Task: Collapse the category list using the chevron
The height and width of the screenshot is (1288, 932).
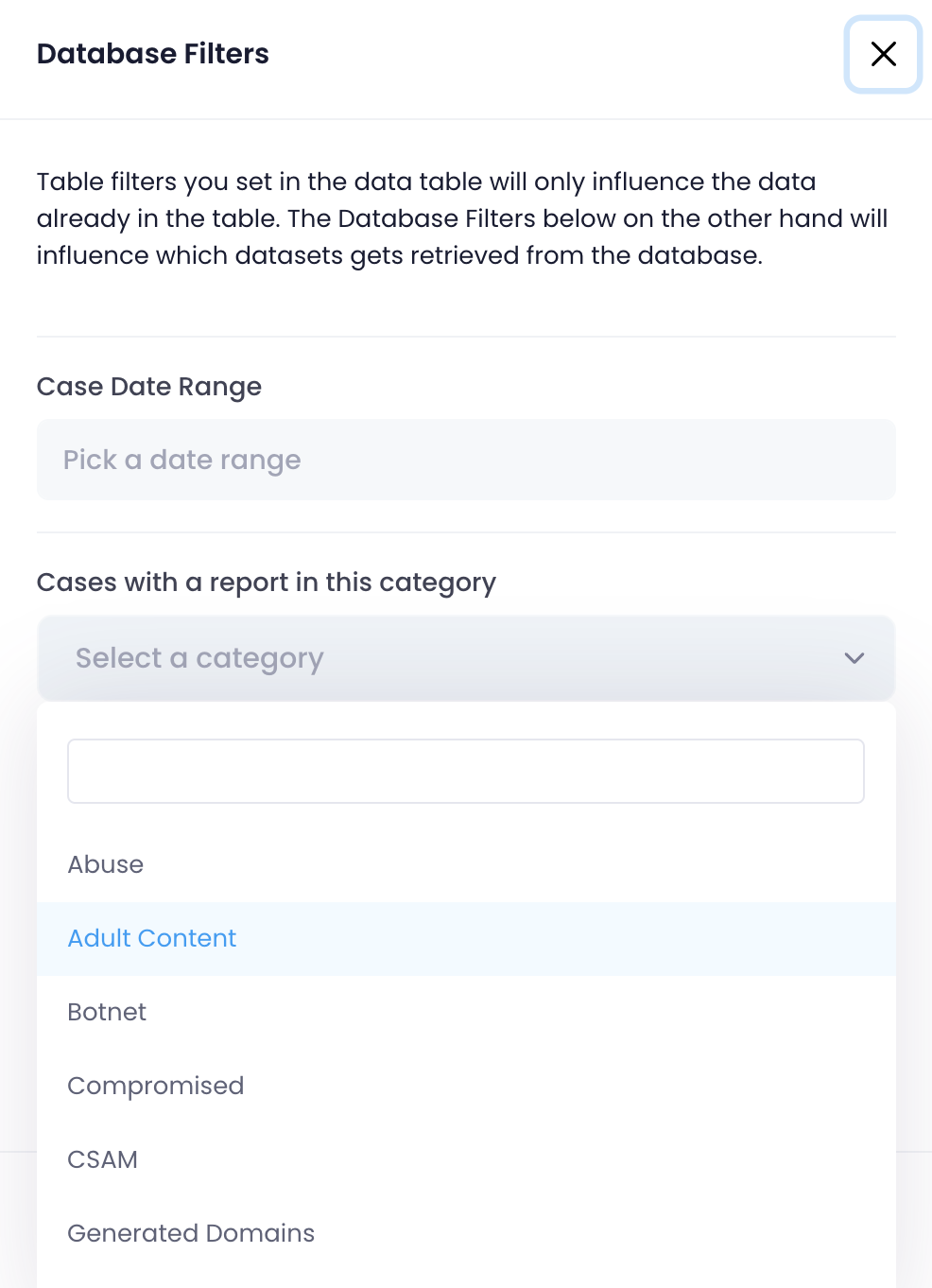Action: (x=854, y=658)
